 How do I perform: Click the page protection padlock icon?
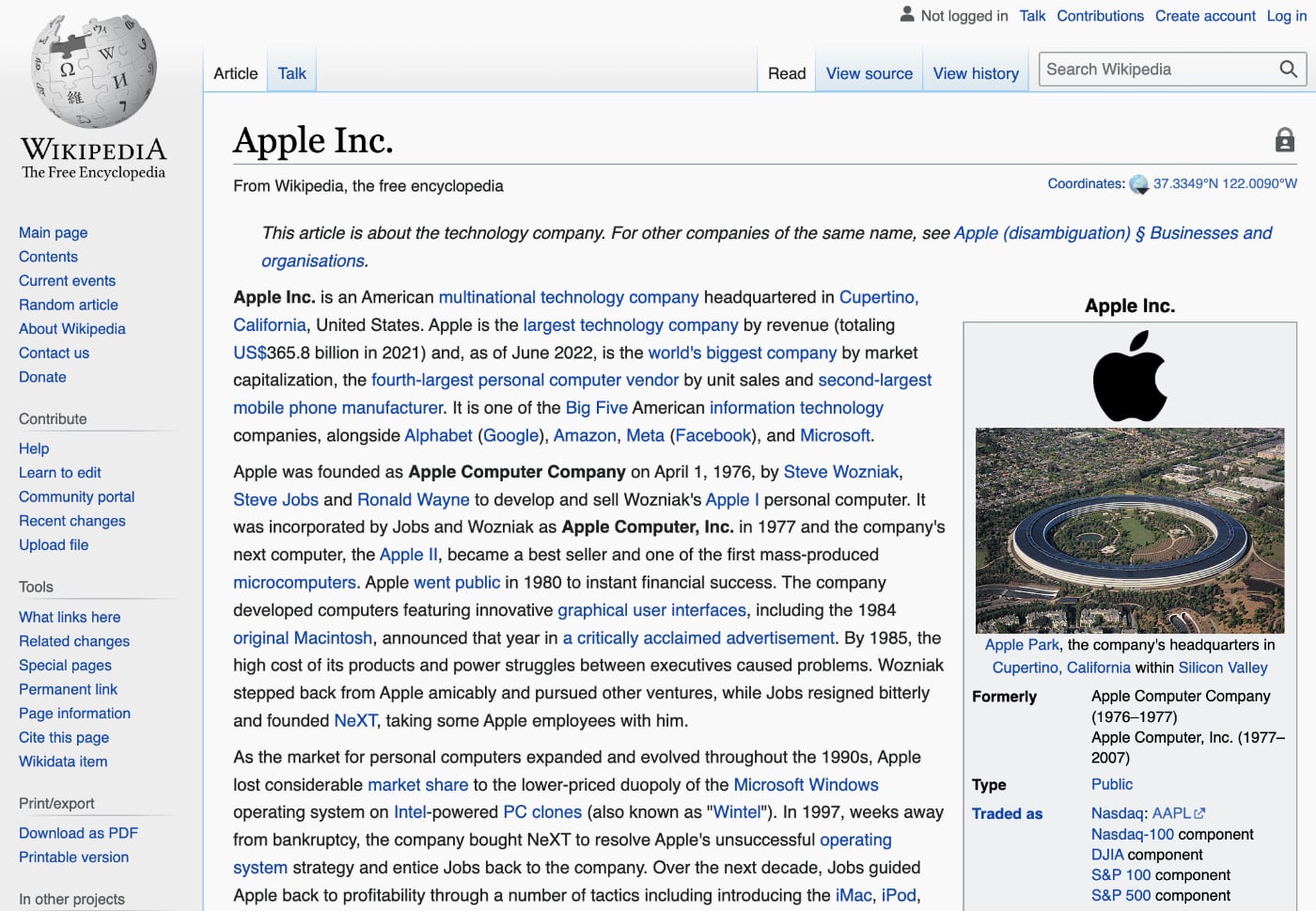click(x=1285, y=140)
